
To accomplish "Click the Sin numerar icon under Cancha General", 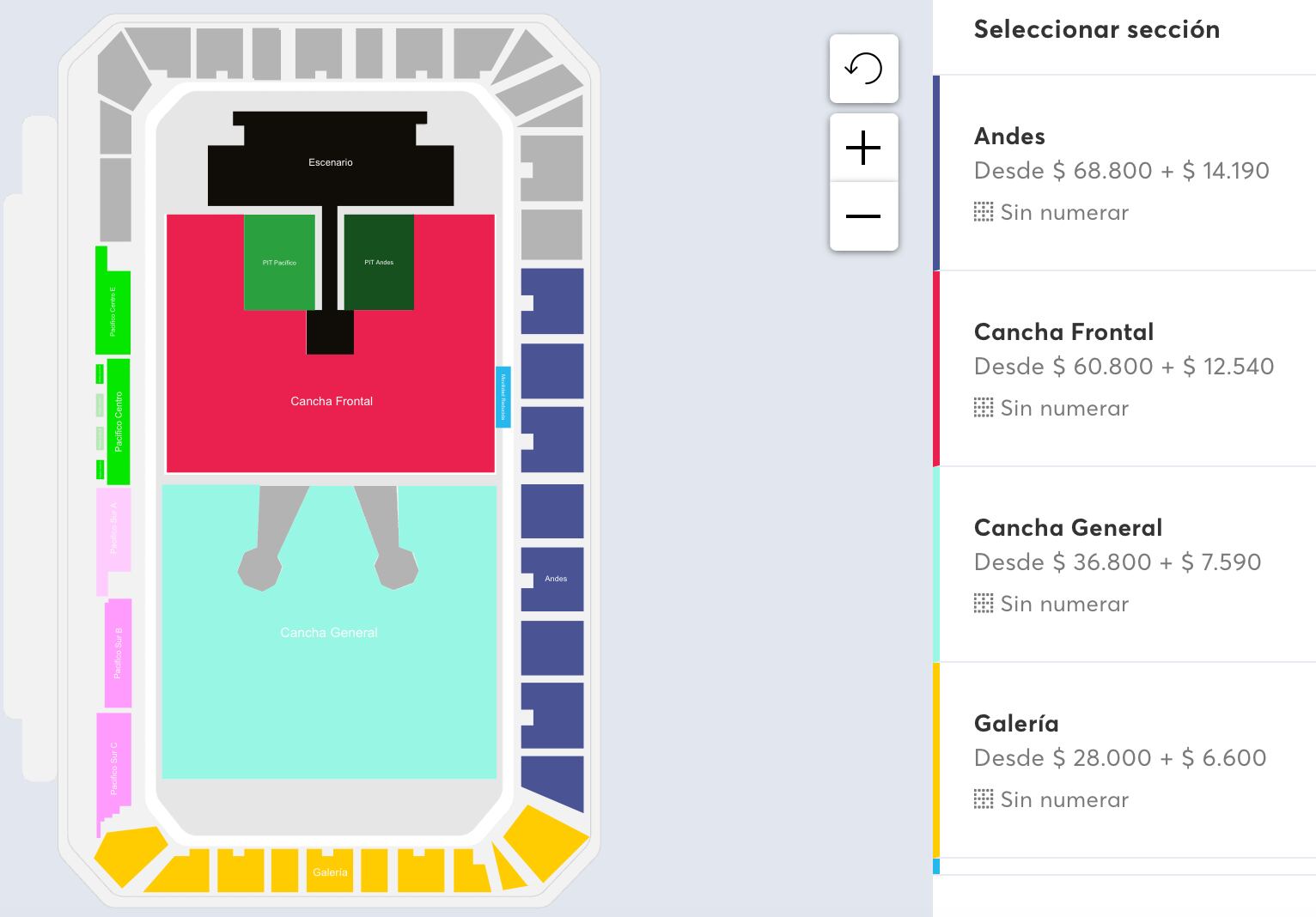I will pyautogui.click(x=982, y=604).
